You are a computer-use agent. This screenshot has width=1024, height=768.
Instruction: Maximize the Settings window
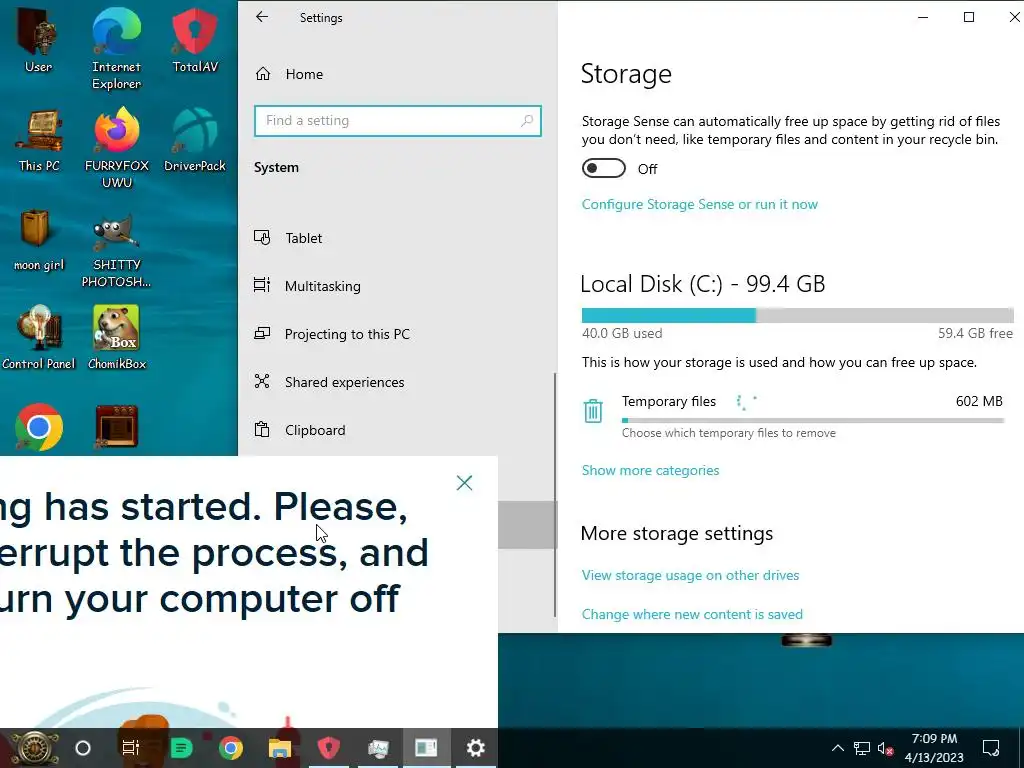pos(969,17)
